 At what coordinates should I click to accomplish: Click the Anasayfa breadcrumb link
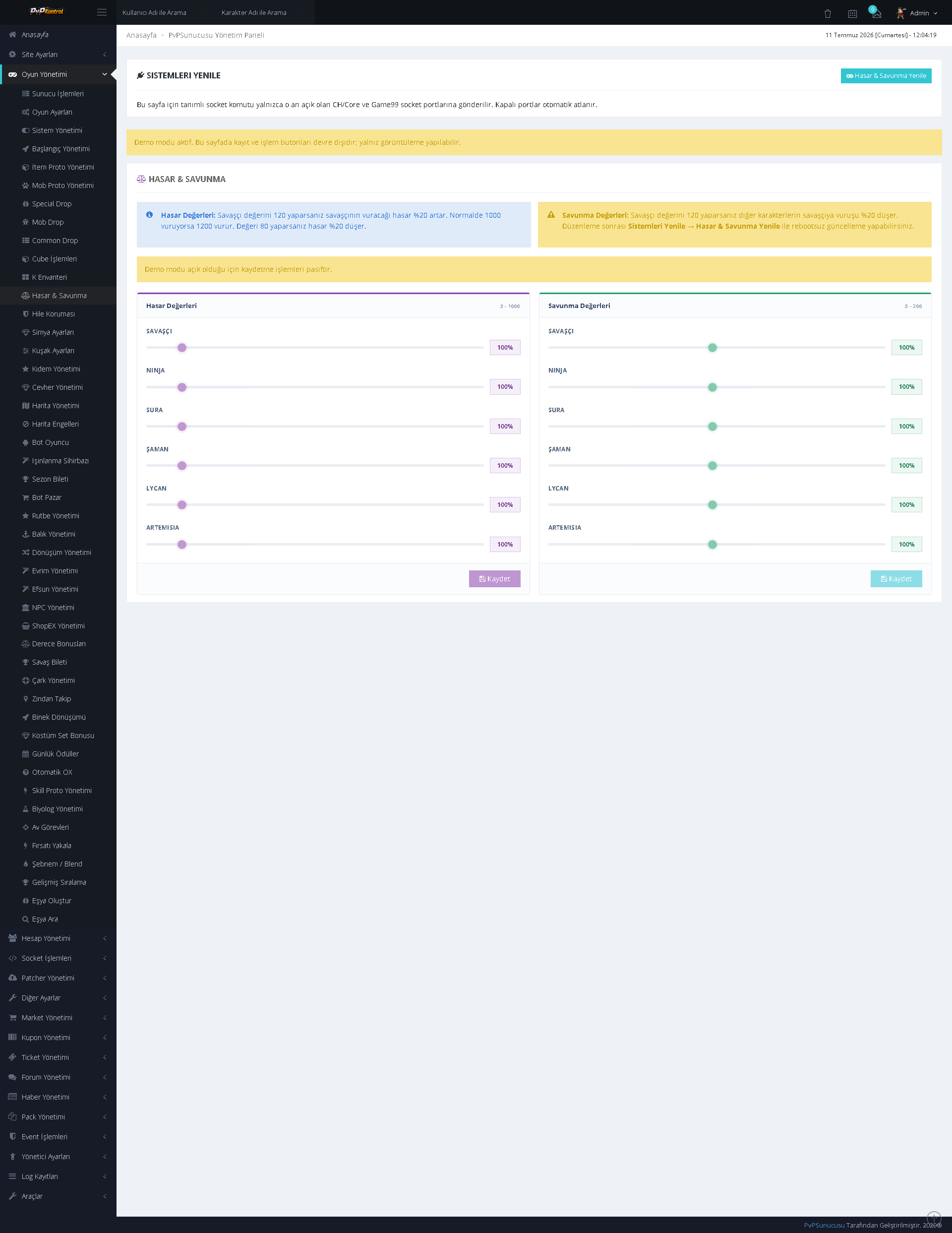142,35
